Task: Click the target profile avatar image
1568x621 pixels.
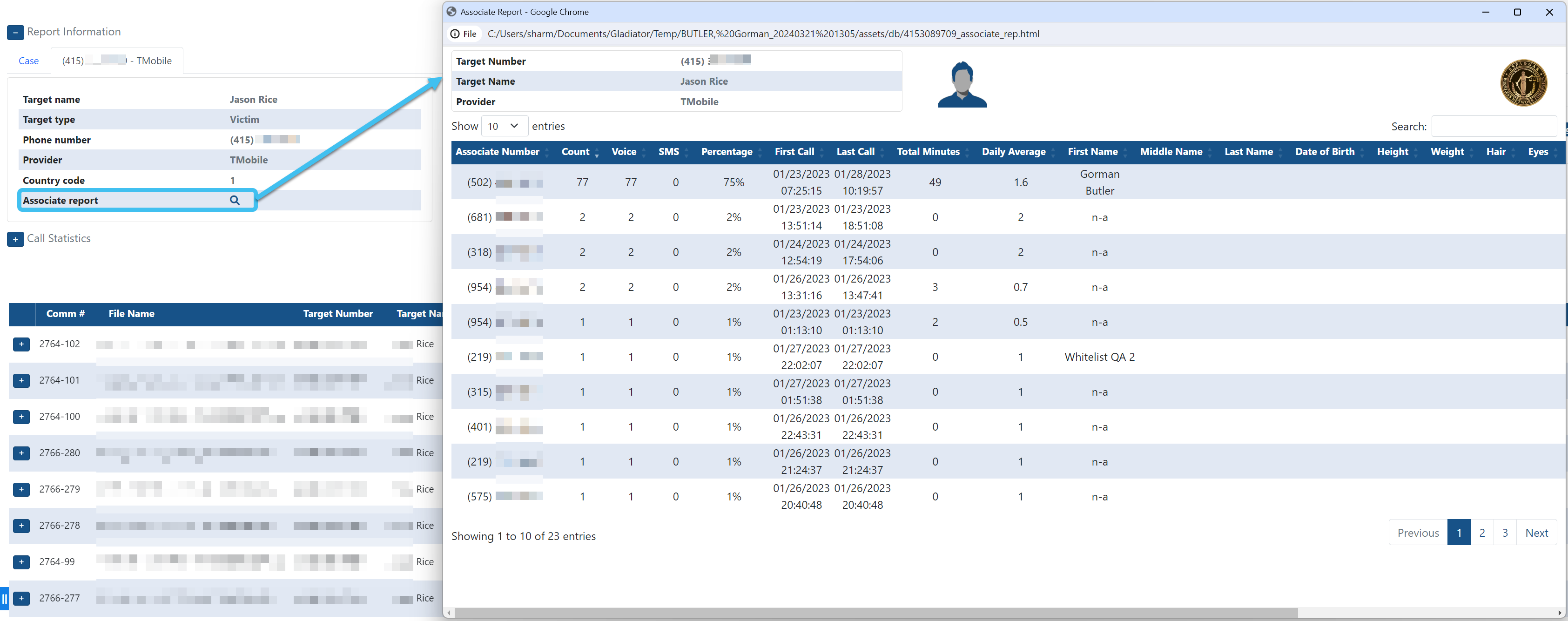Action: pyautogui.click(x=962, y=85)
